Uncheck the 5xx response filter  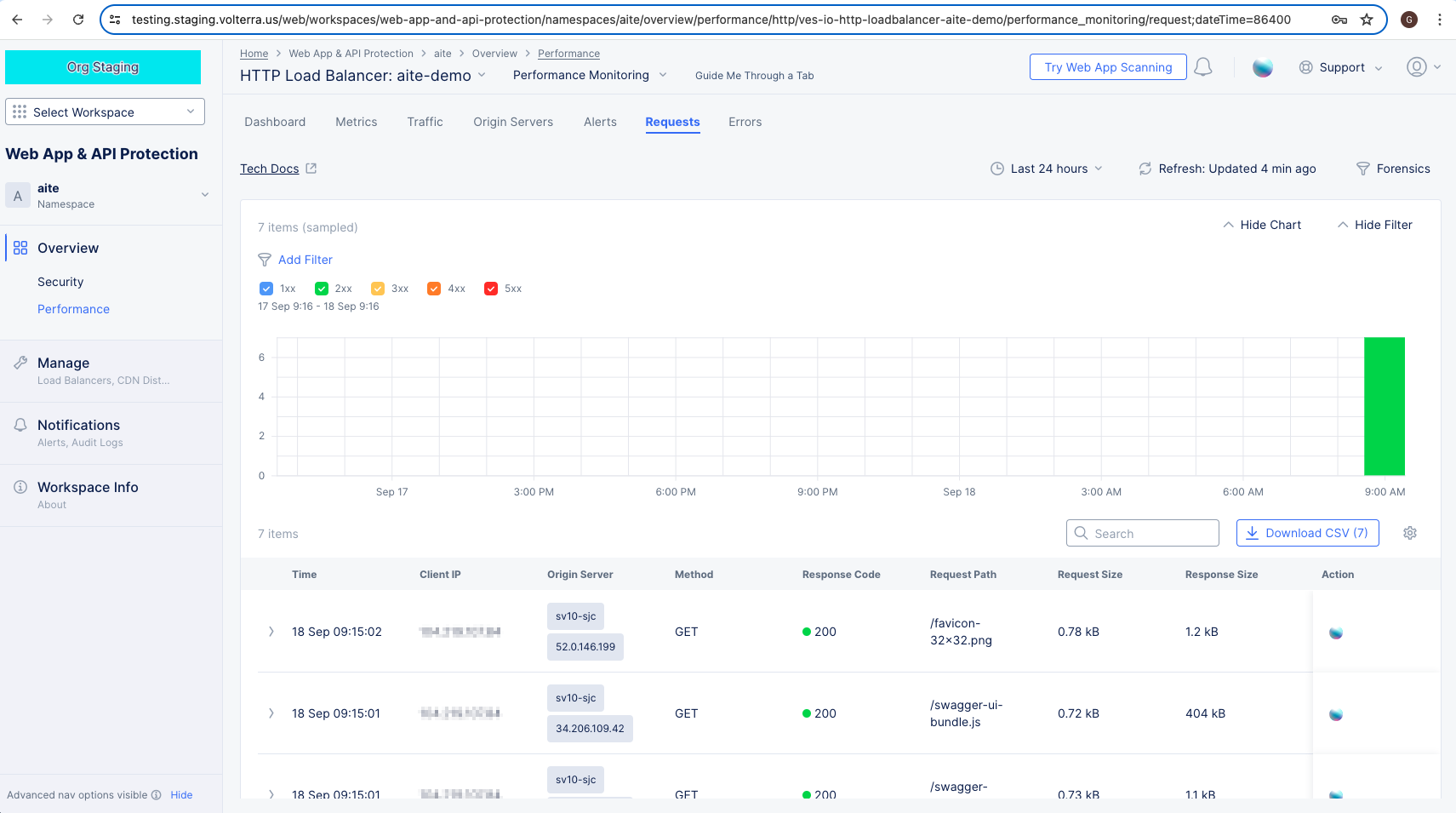point(491,288)
